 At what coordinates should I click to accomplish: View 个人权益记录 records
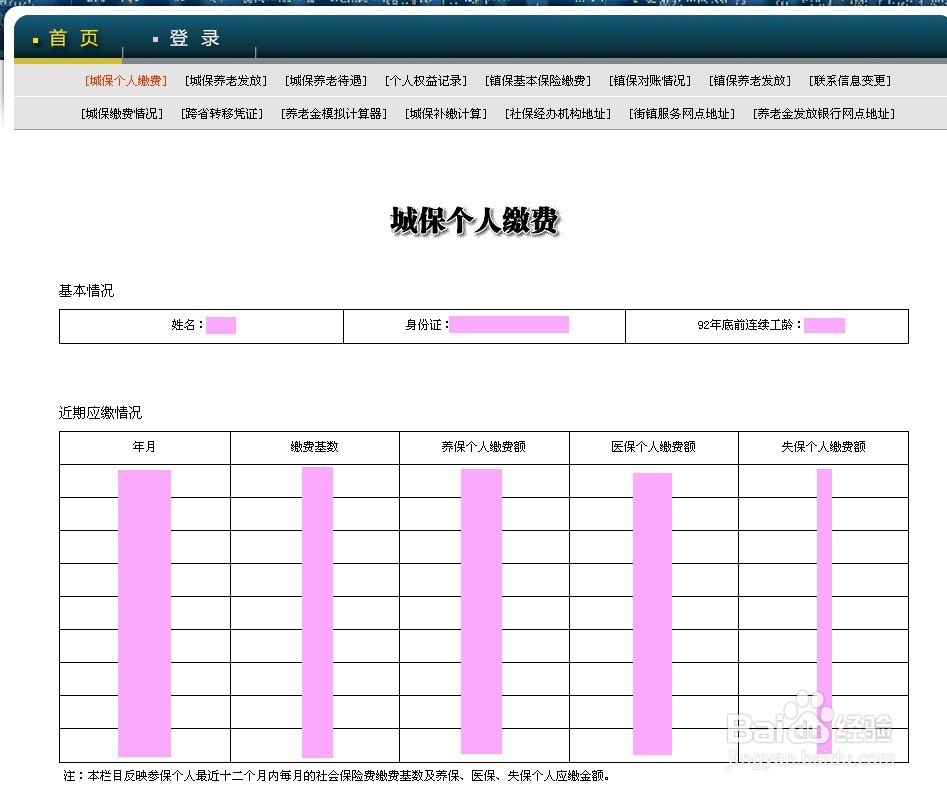pos(424,80)
